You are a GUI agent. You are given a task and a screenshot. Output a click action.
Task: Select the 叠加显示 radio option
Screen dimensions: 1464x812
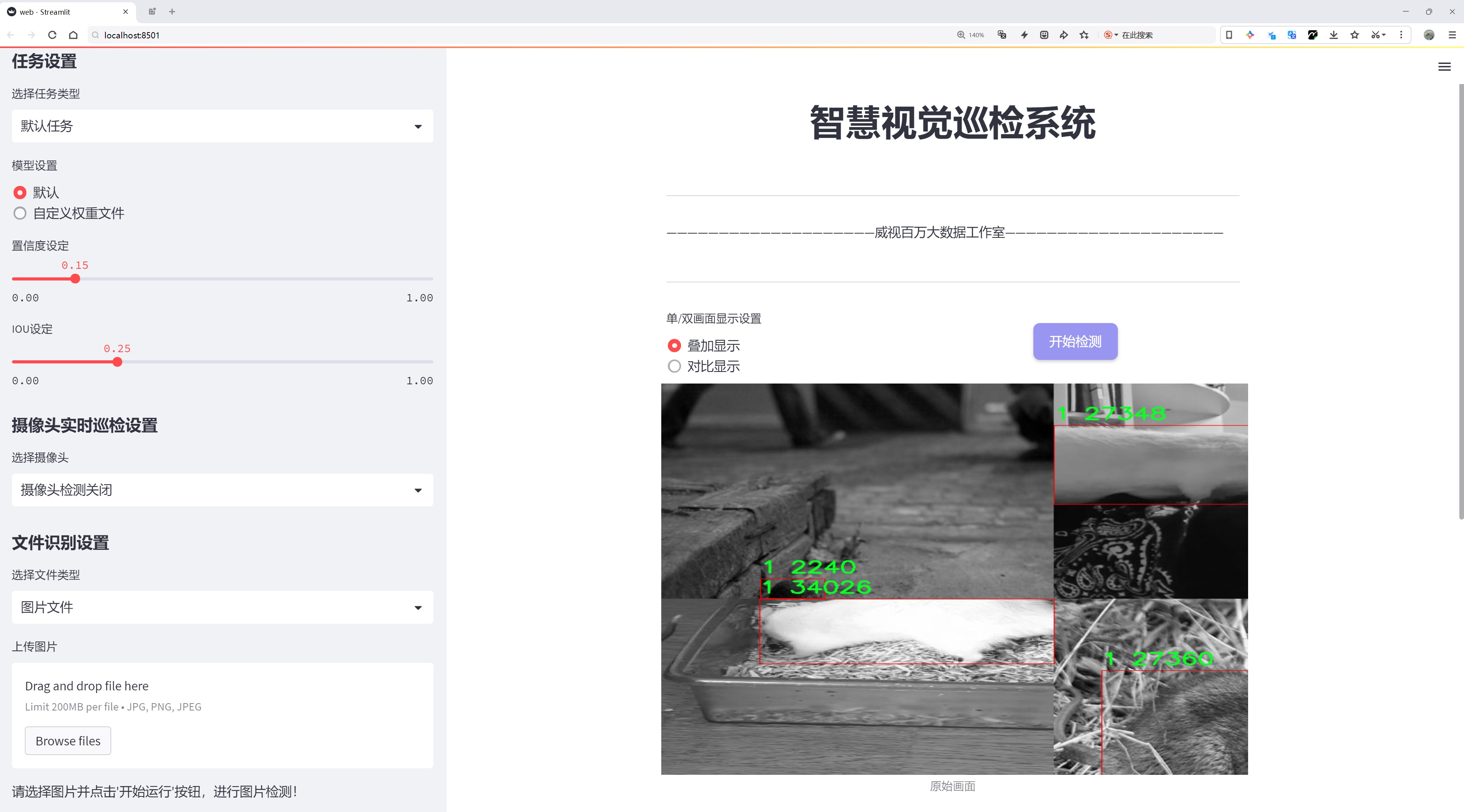coord(674,345)
